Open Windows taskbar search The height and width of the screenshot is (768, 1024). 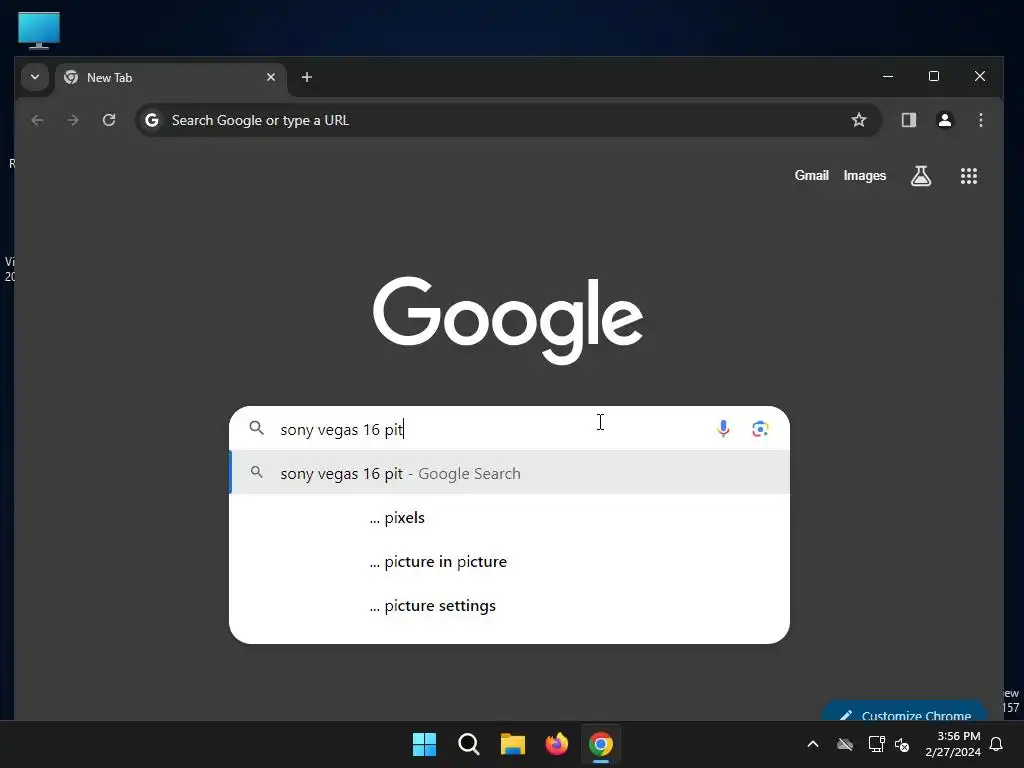tap(468, 744)
